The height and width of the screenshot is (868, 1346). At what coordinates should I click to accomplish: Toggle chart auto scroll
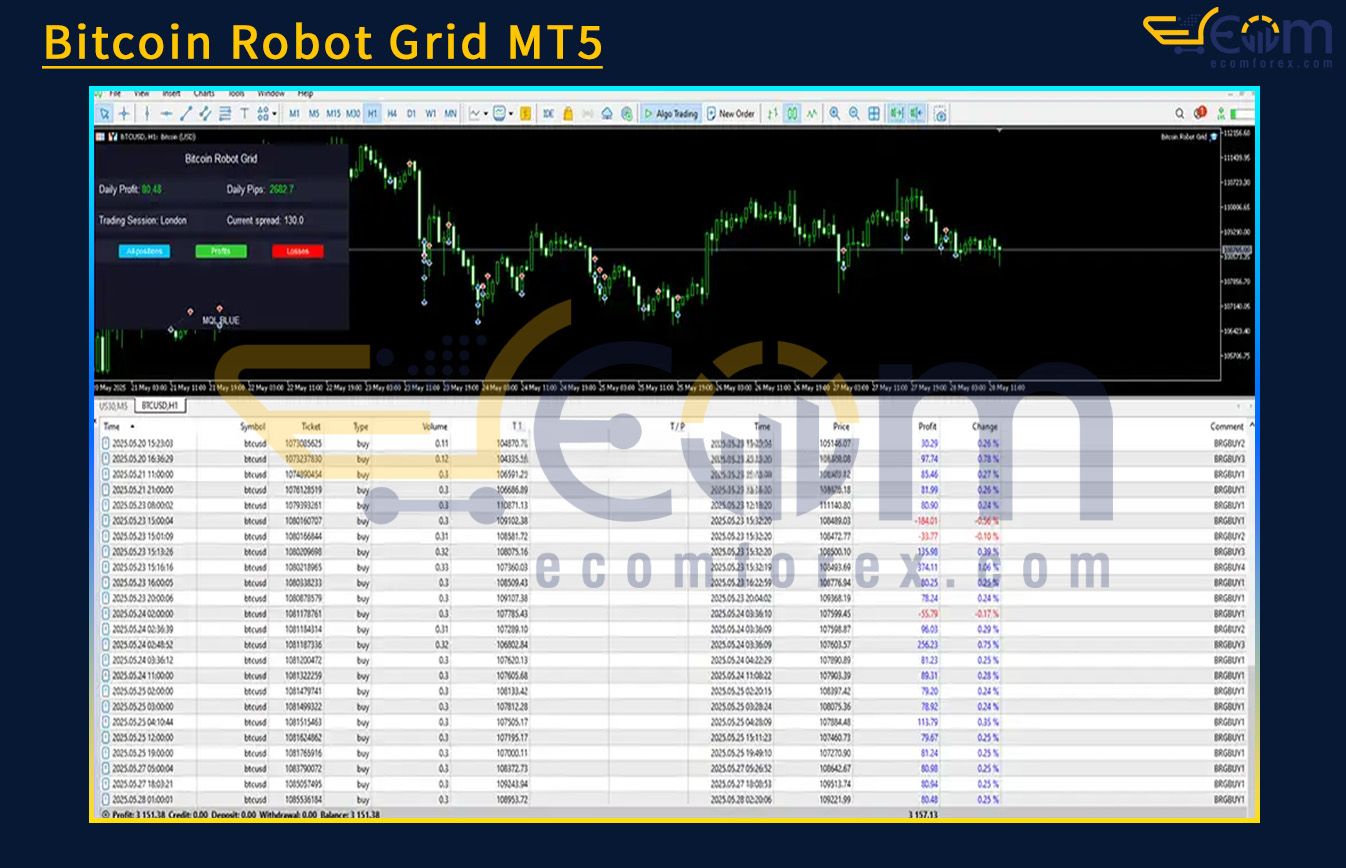coord(897,114)
